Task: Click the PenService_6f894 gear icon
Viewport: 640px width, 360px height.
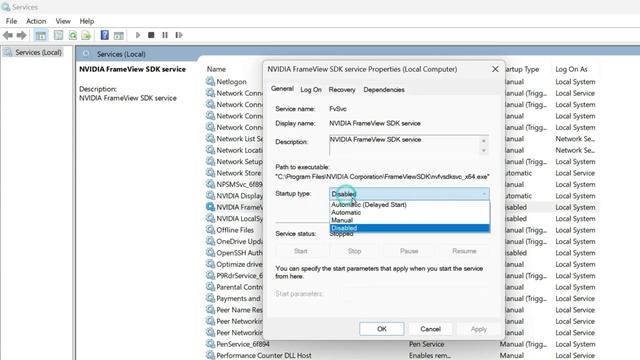Action: pyautogui.click(x=211, y=344)
